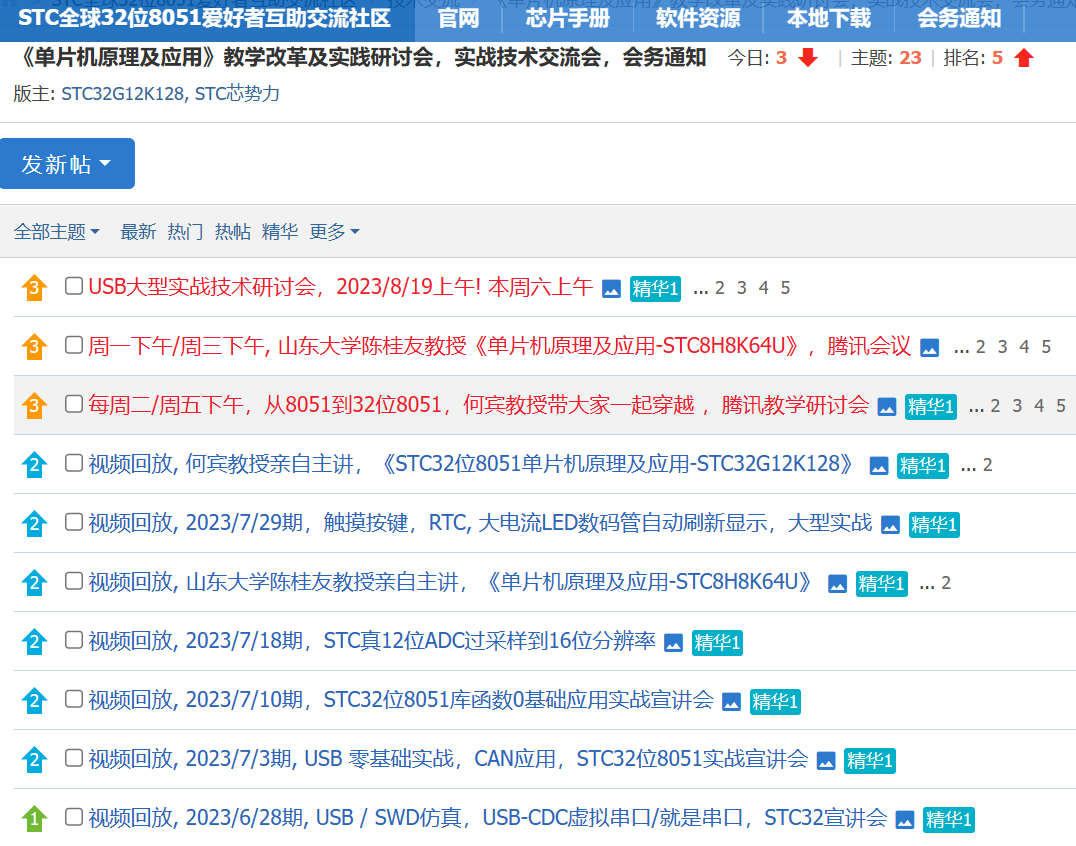Open 会务通知 in the top navigation
Image resolution: width=1076 pixels, height=846 pixels.
pyautogui.click(x=959, y=18)
